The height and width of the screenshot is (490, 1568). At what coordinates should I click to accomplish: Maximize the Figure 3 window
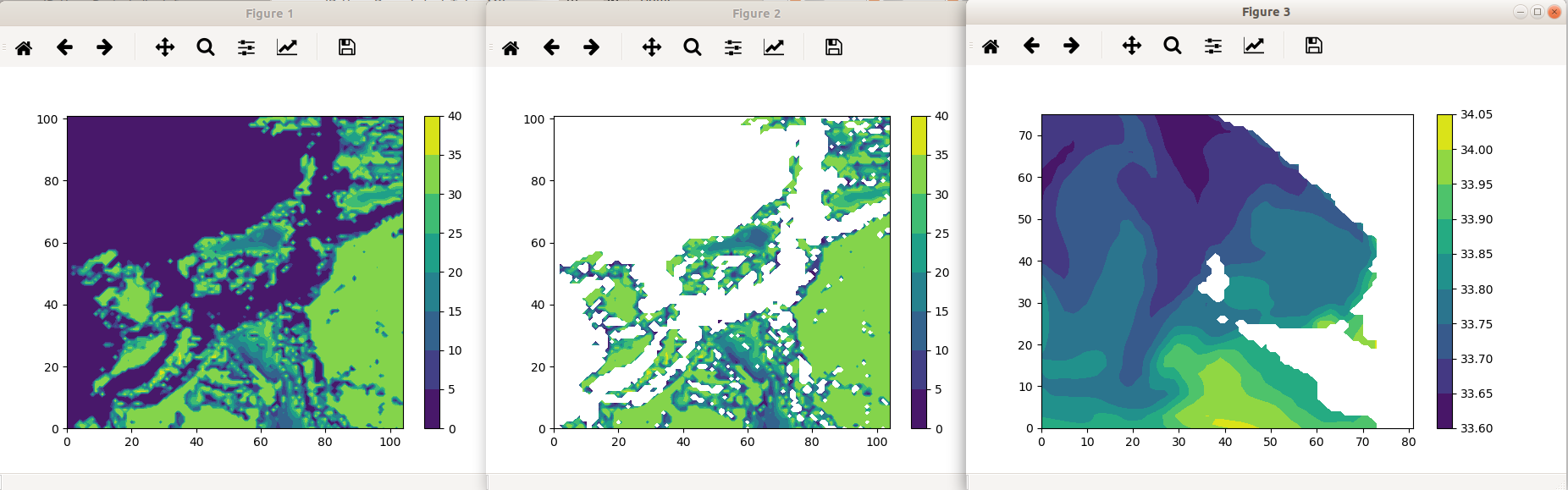(1538, 12)
